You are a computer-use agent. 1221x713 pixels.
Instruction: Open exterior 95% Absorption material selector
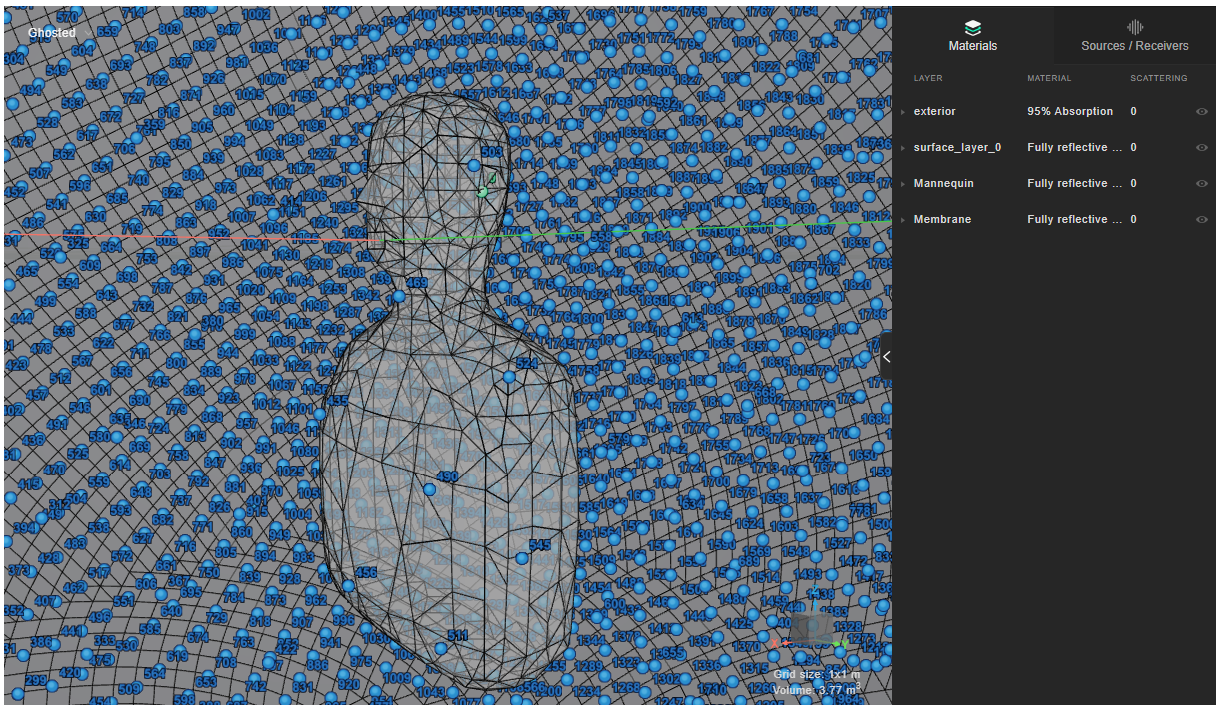point(1069,112)
